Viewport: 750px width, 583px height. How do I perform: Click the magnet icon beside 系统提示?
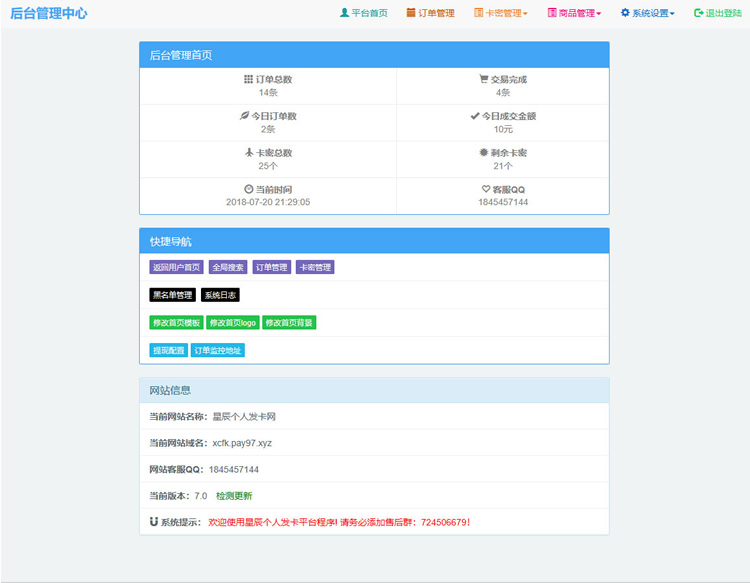click(x=153, y=522)
